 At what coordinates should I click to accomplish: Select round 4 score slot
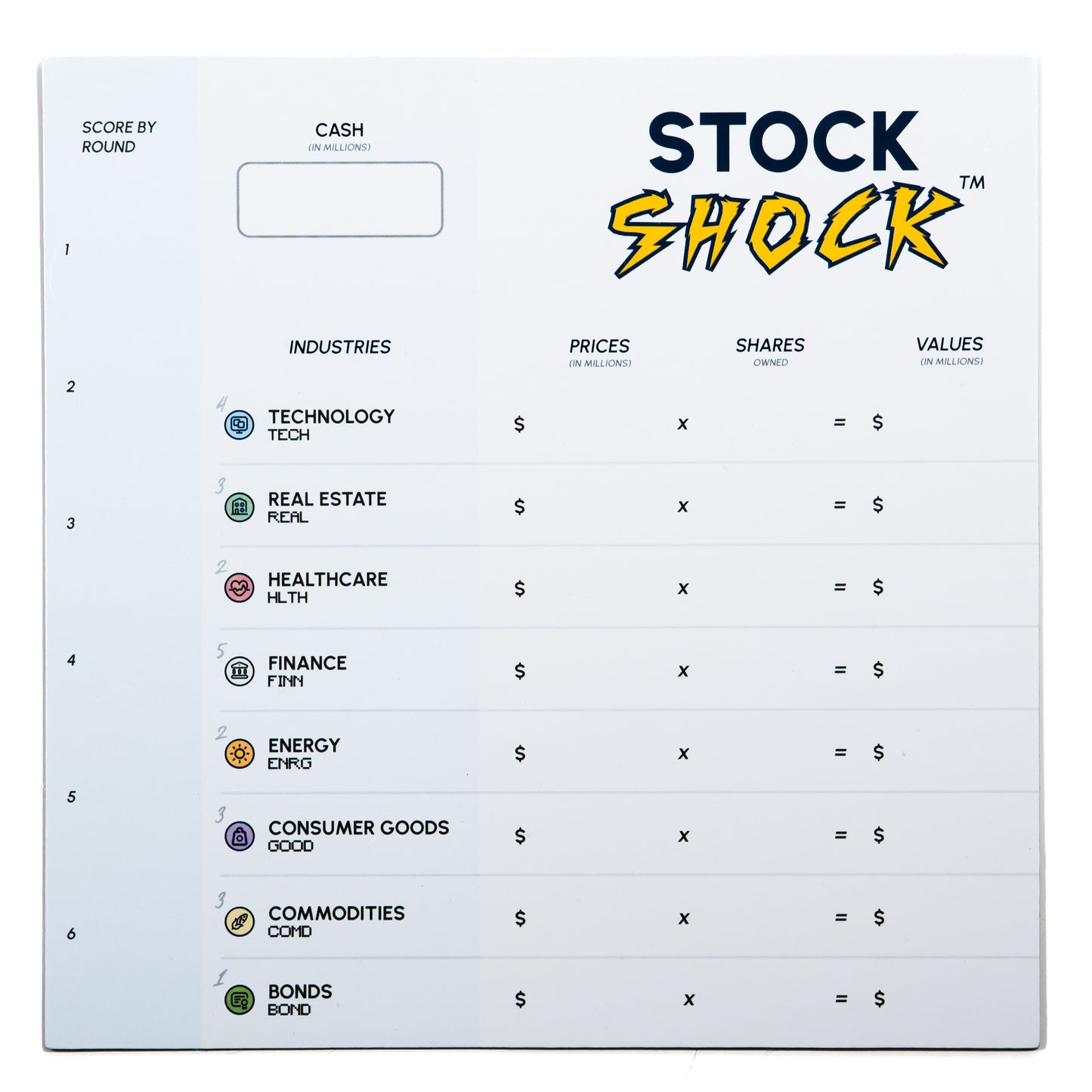click(71, 660)
